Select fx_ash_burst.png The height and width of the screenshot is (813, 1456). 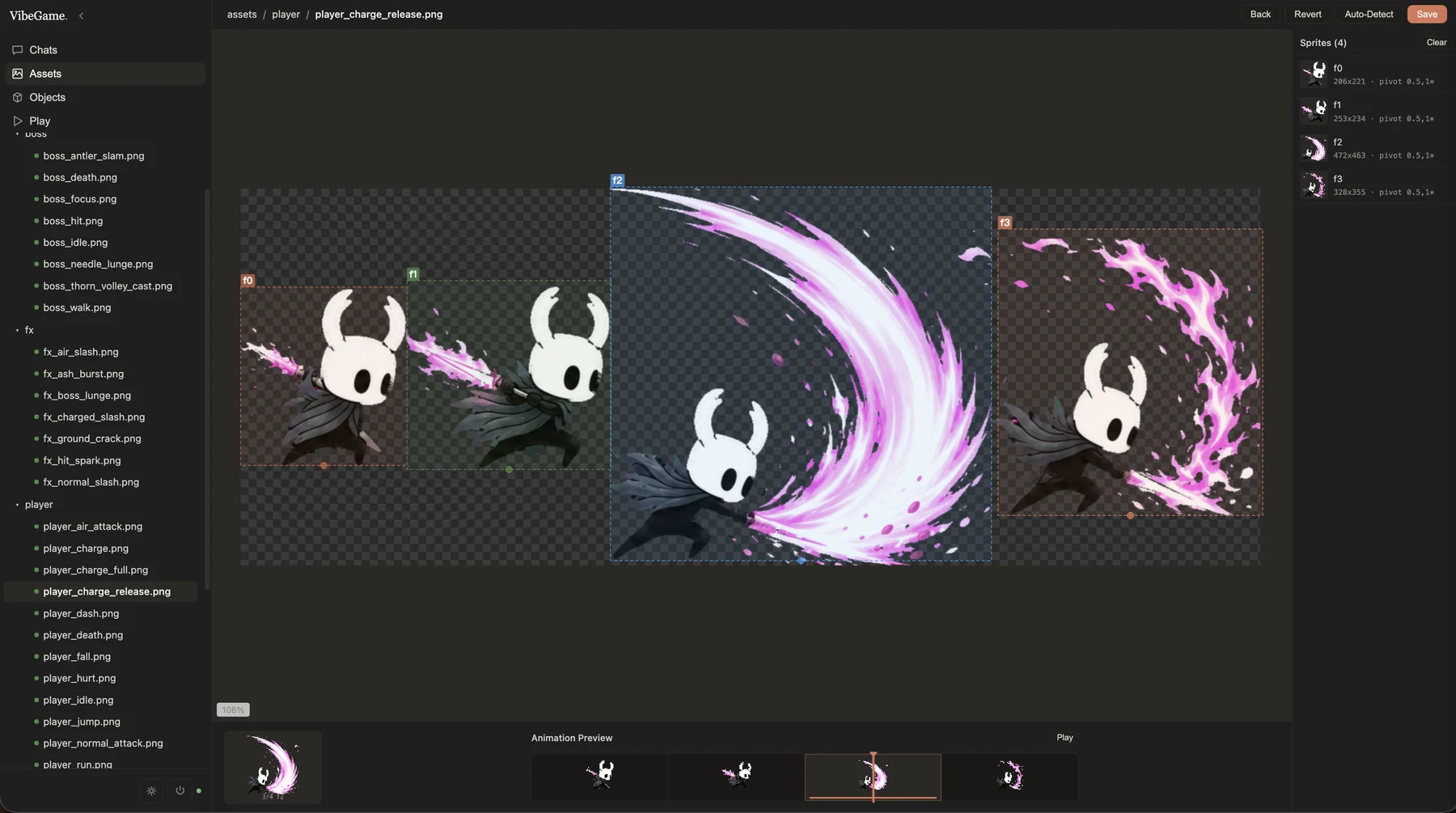[83, 374]
